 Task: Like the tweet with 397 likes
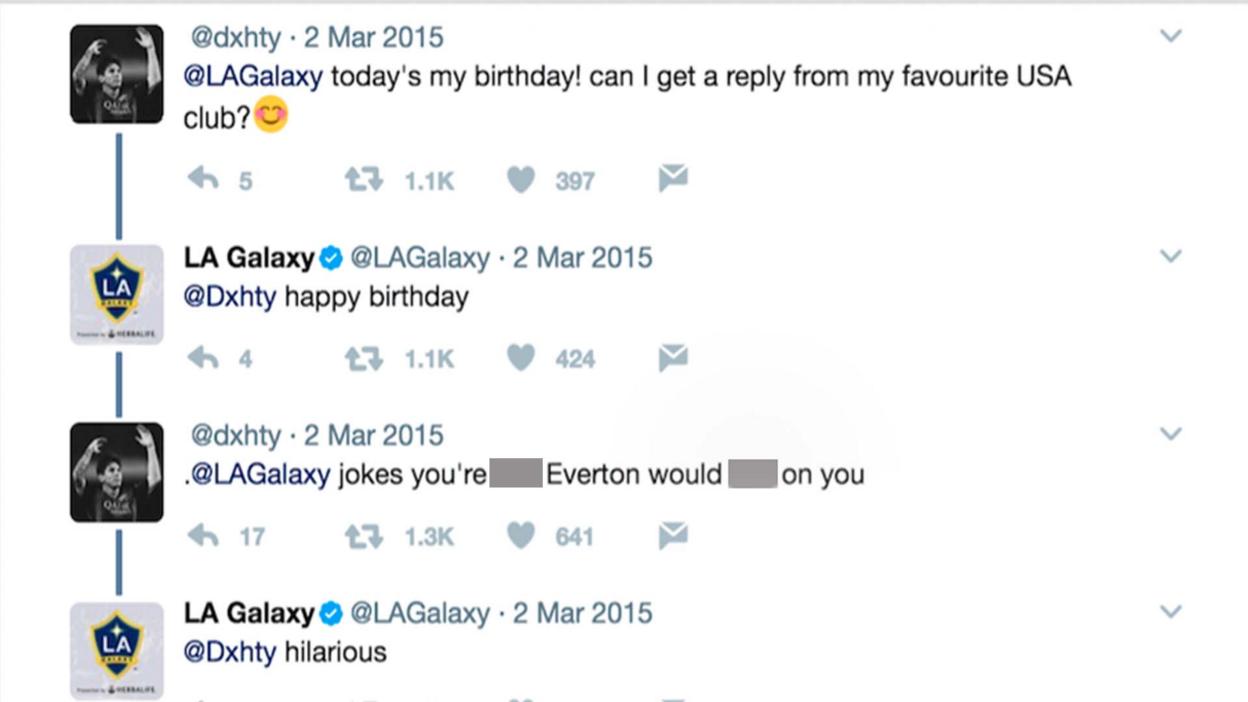(521, 180)
